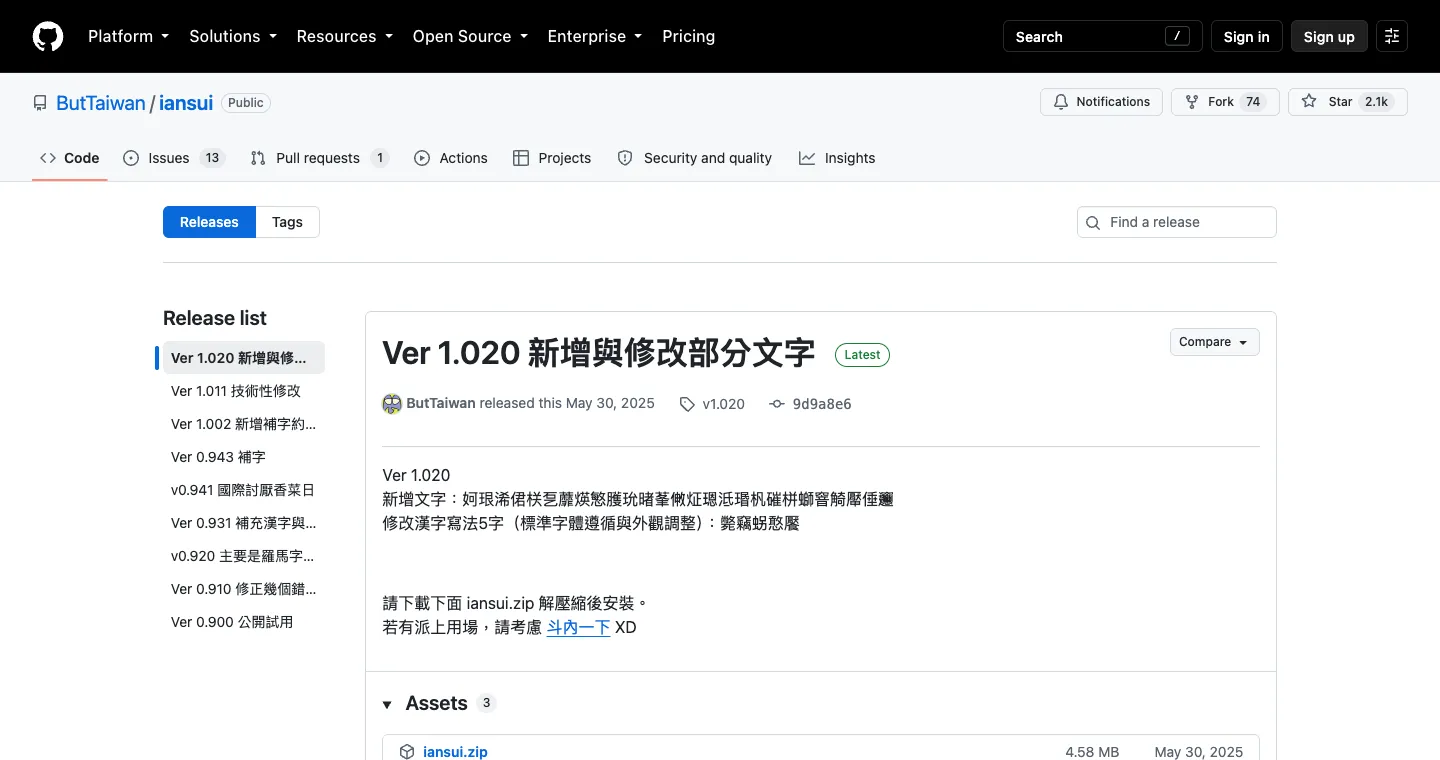
Task: Open the Pull requests tab
Action: pyautogui.click(x=319, y=158)
